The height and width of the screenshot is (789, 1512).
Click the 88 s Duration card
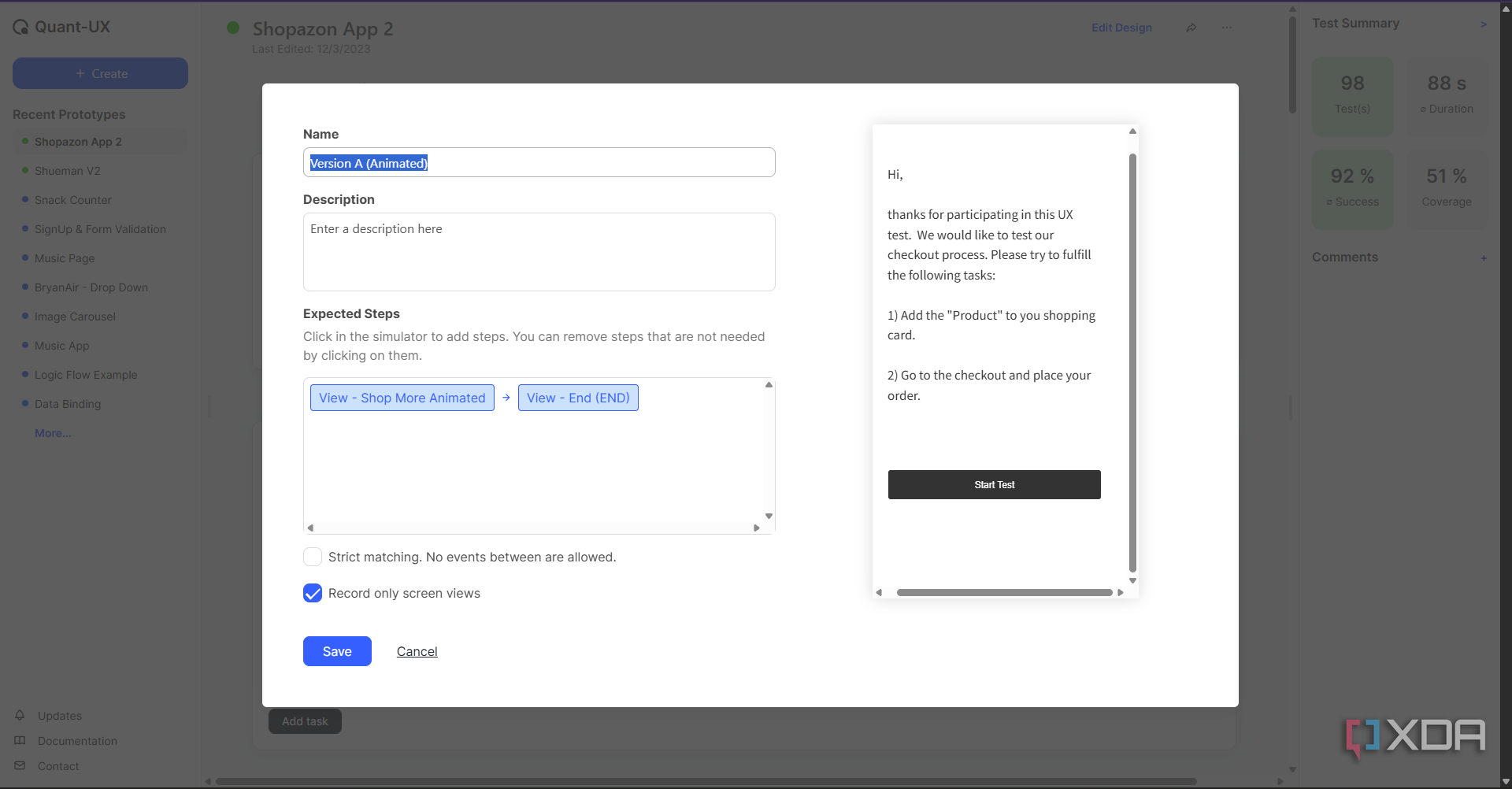click(x=1447, y=96)
